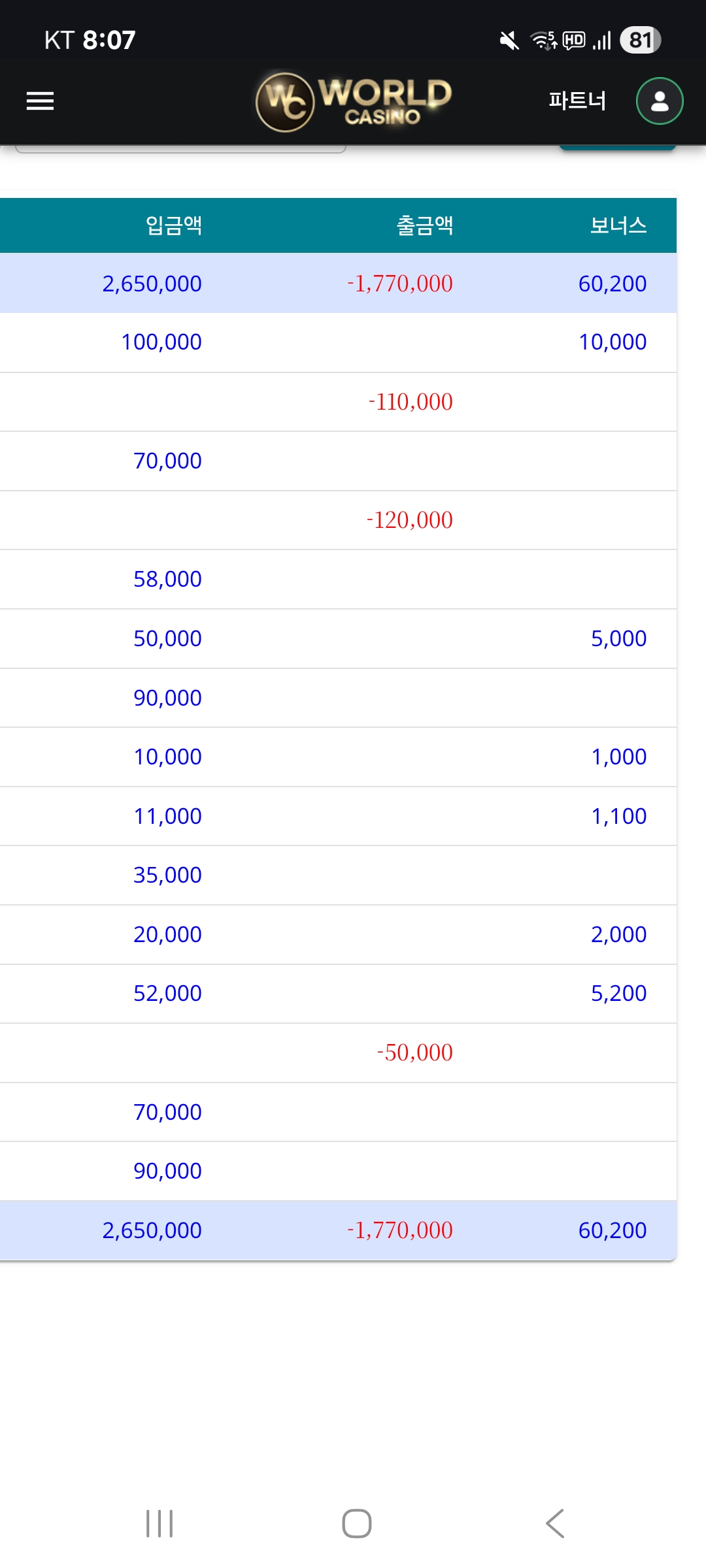Screen dimensions: 706x1568
Task: Open the Android recent apps button
Action: pos(160,1524)
